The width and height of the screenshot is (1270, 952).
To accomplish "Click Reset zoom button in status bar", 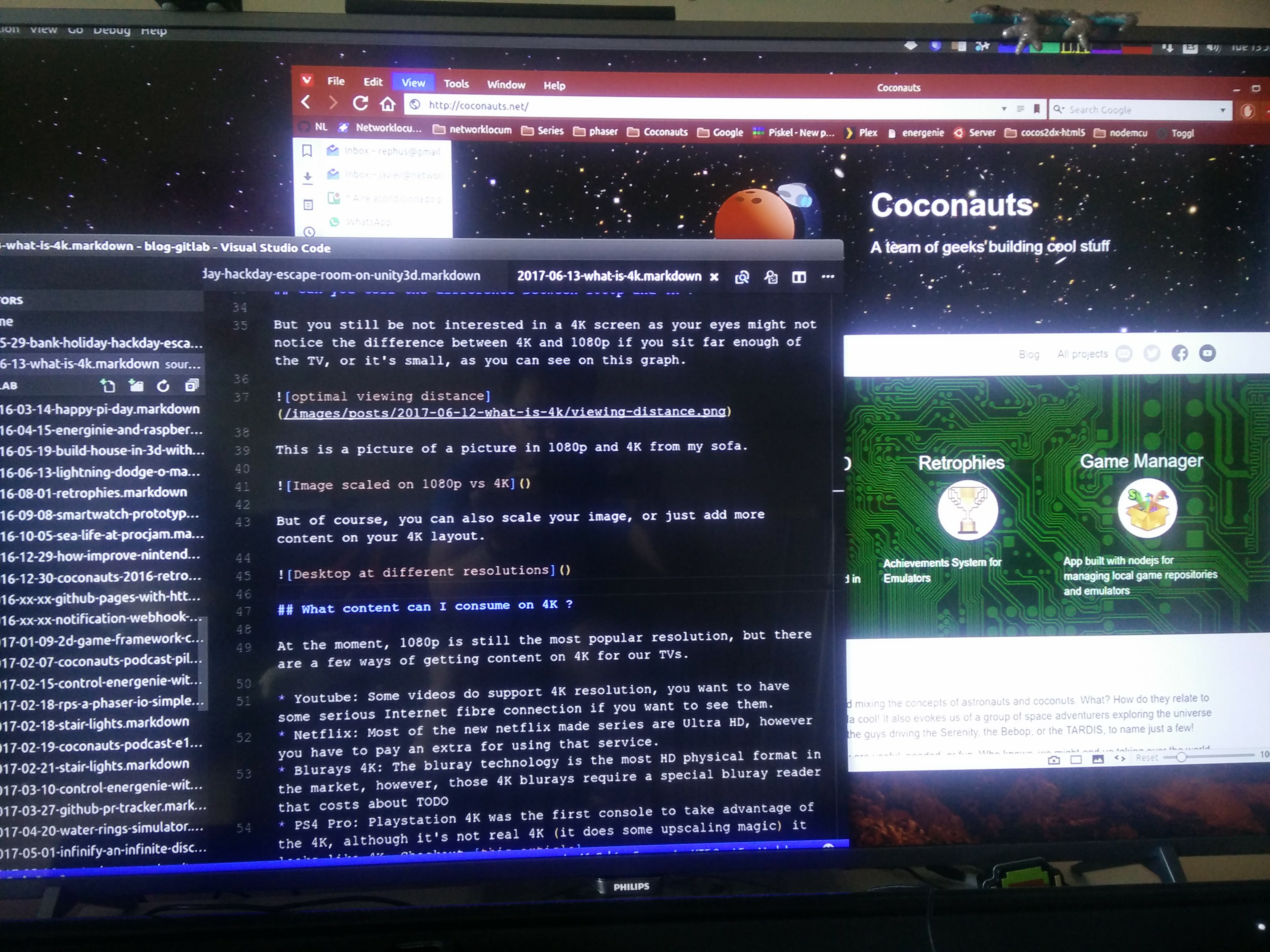I will (1147, 758).
